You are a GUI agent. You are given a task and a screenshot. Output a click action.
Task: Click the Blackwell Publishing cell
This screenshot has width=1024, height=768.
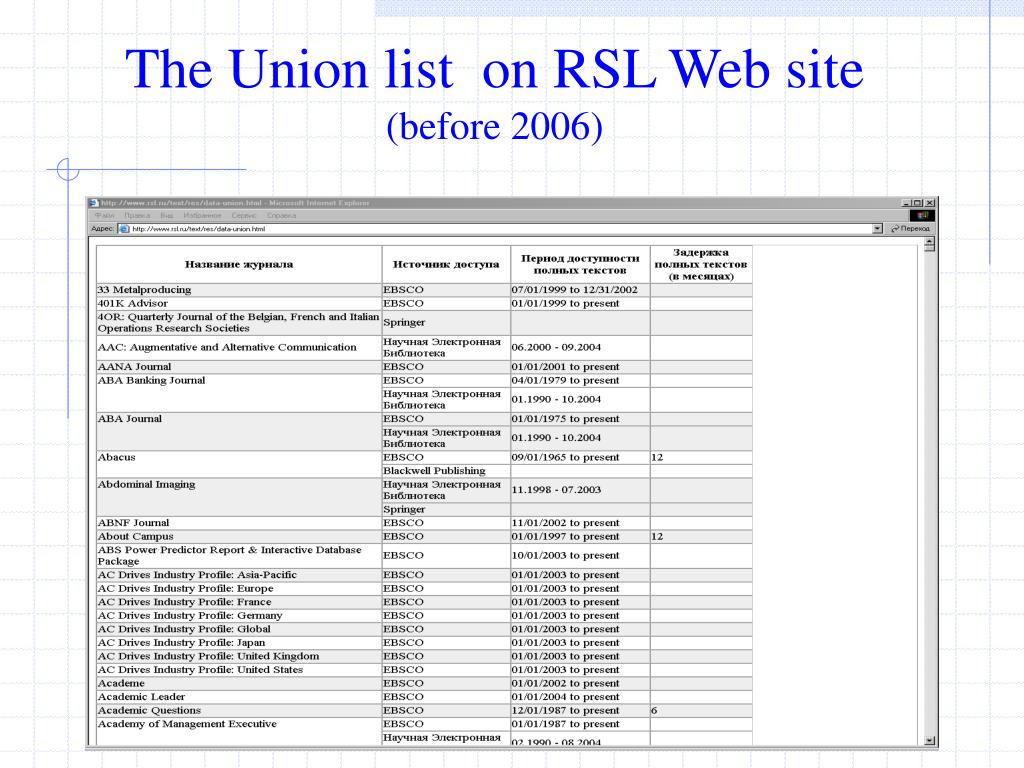point(434,470)
